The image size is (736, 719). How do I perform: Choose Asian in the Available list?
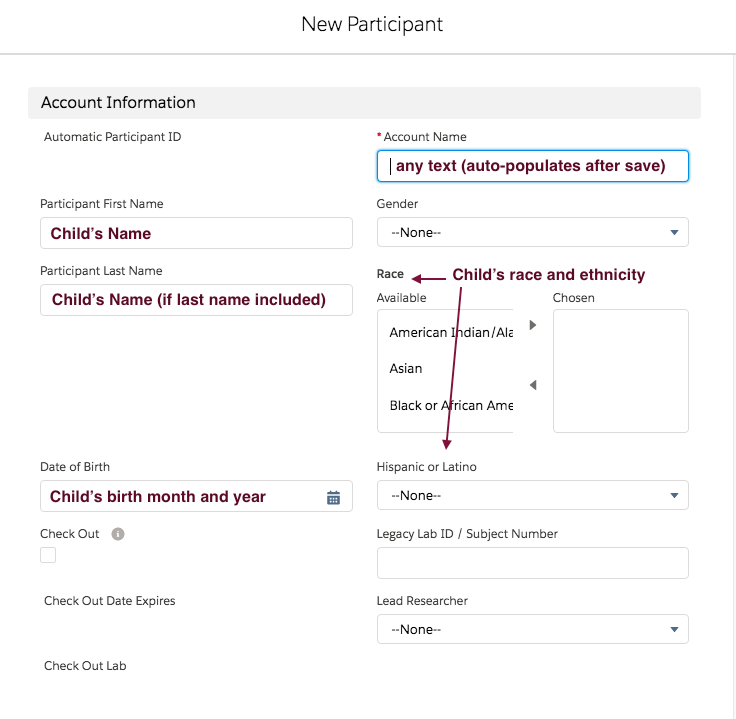[406, 368]
